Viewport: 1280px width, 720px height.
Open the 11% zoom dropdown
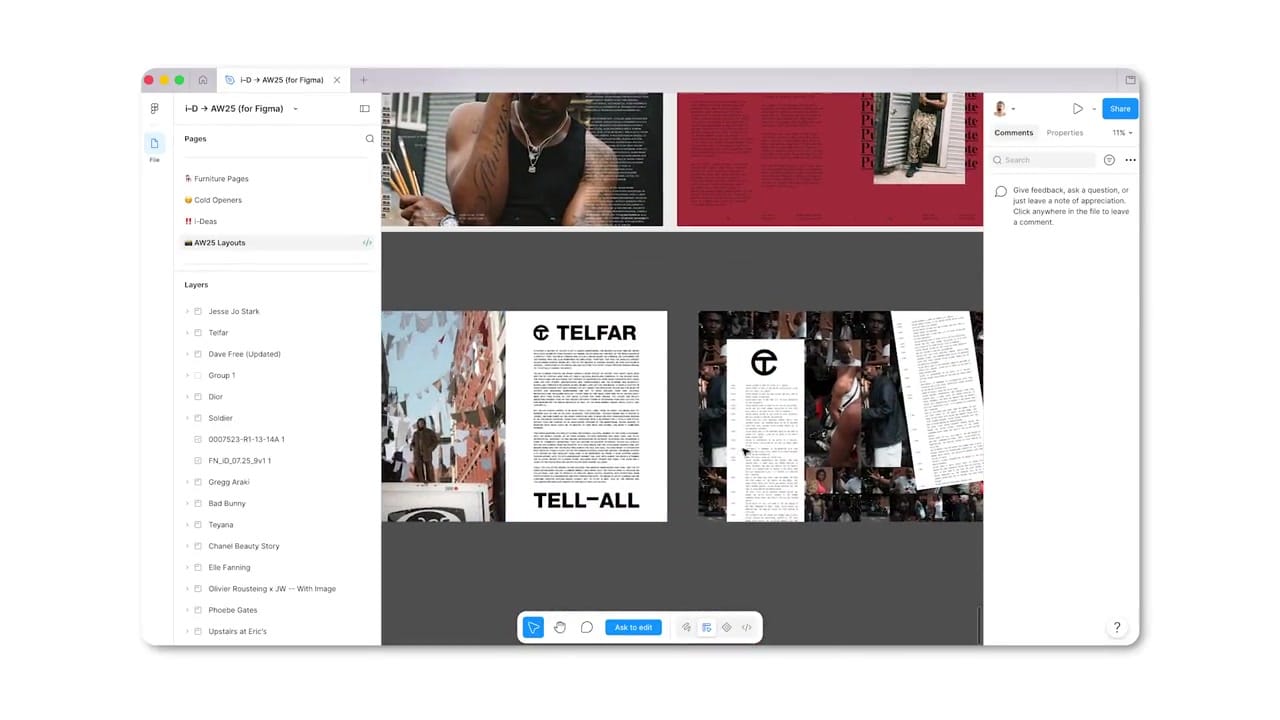pyautogui.click(x=1123, y=133)
